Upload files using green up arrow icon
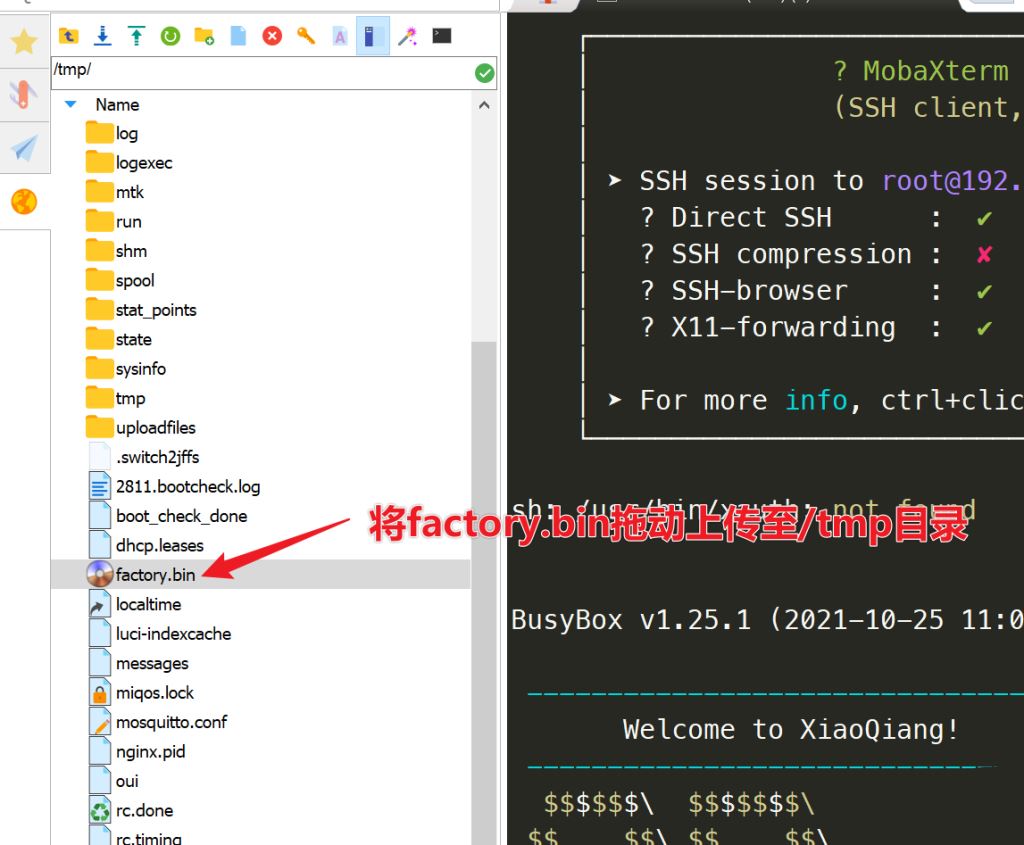The image size is (1024, 845). [136, 35]
